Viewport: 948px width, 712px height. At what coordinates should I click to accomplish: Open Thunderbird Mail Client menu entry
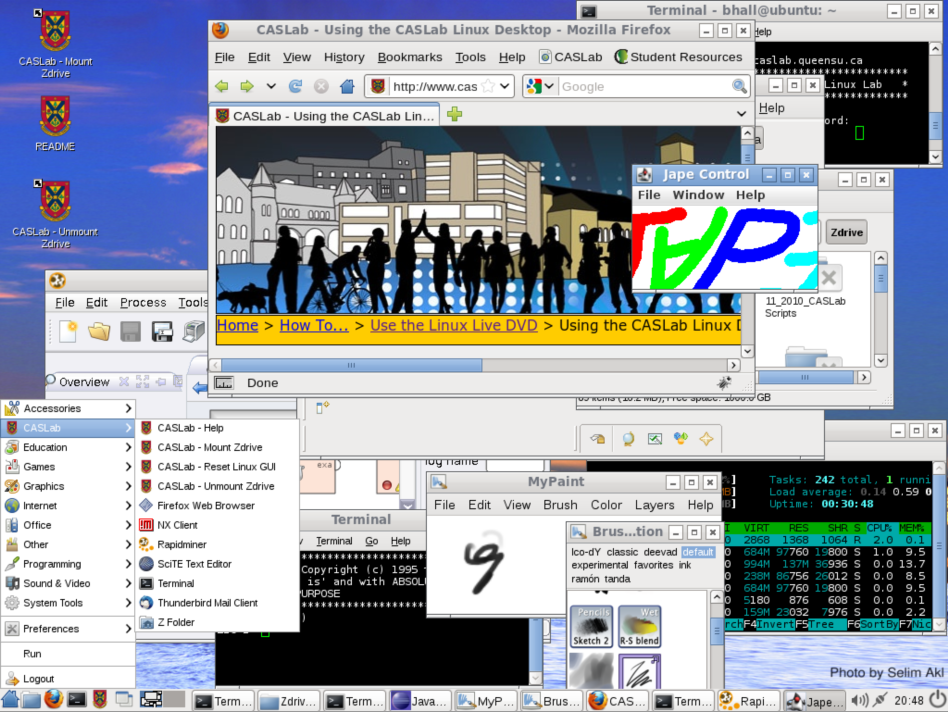216,603
